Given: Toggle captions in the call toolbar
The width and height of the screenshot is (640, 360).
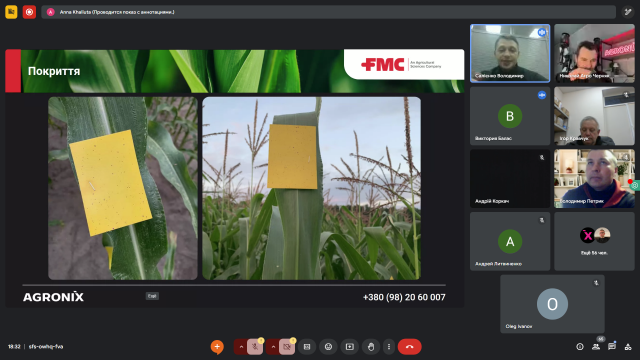Looking at the screenshot, I should click(x=307, y=347).
